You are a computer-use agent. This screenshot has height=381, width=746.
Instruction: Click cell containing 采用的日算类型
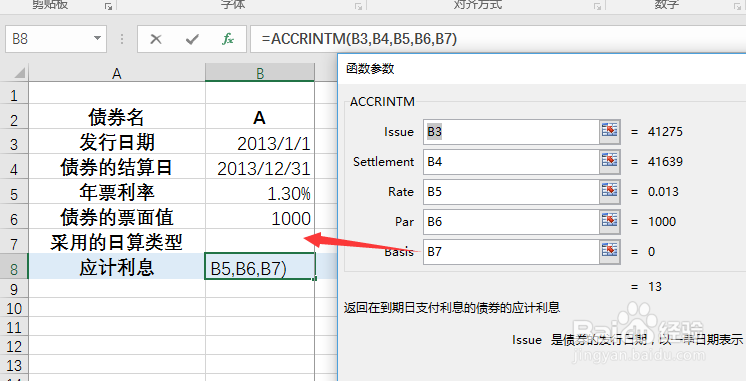[x=117, y=242]
